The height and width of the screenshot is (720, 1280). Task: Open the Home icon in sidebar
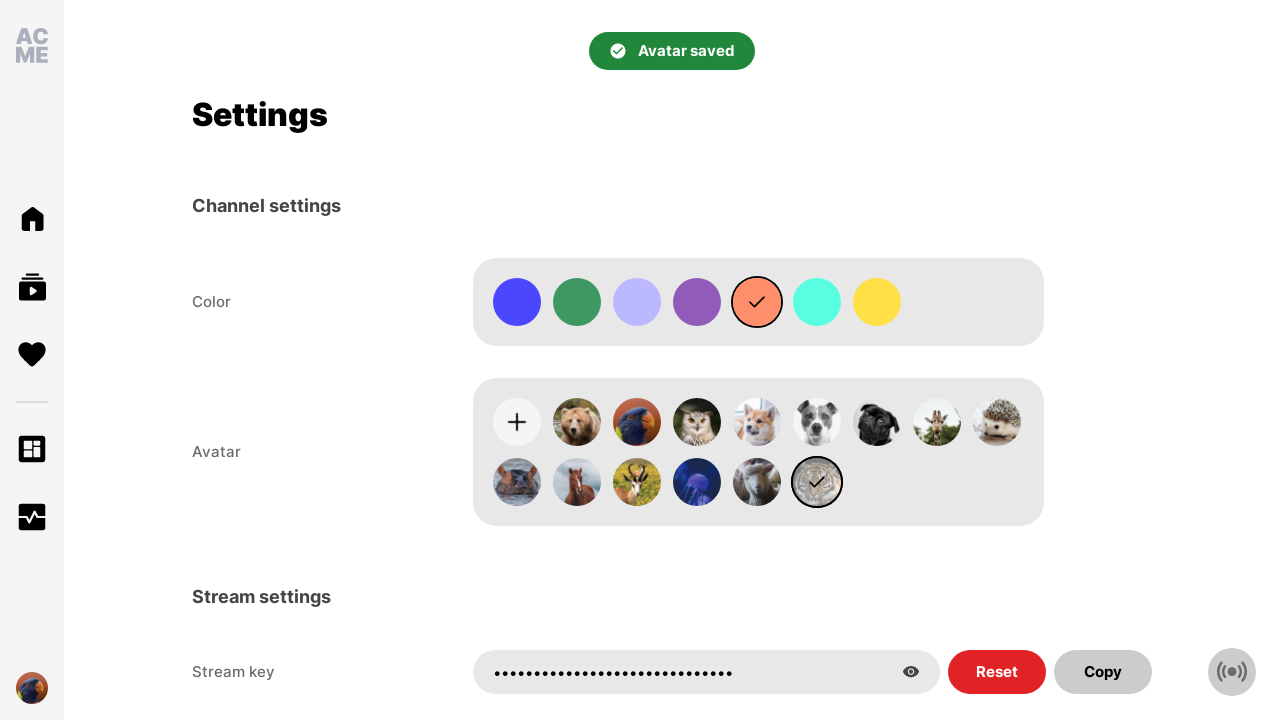pyautogui.click(x=32, y=219)
